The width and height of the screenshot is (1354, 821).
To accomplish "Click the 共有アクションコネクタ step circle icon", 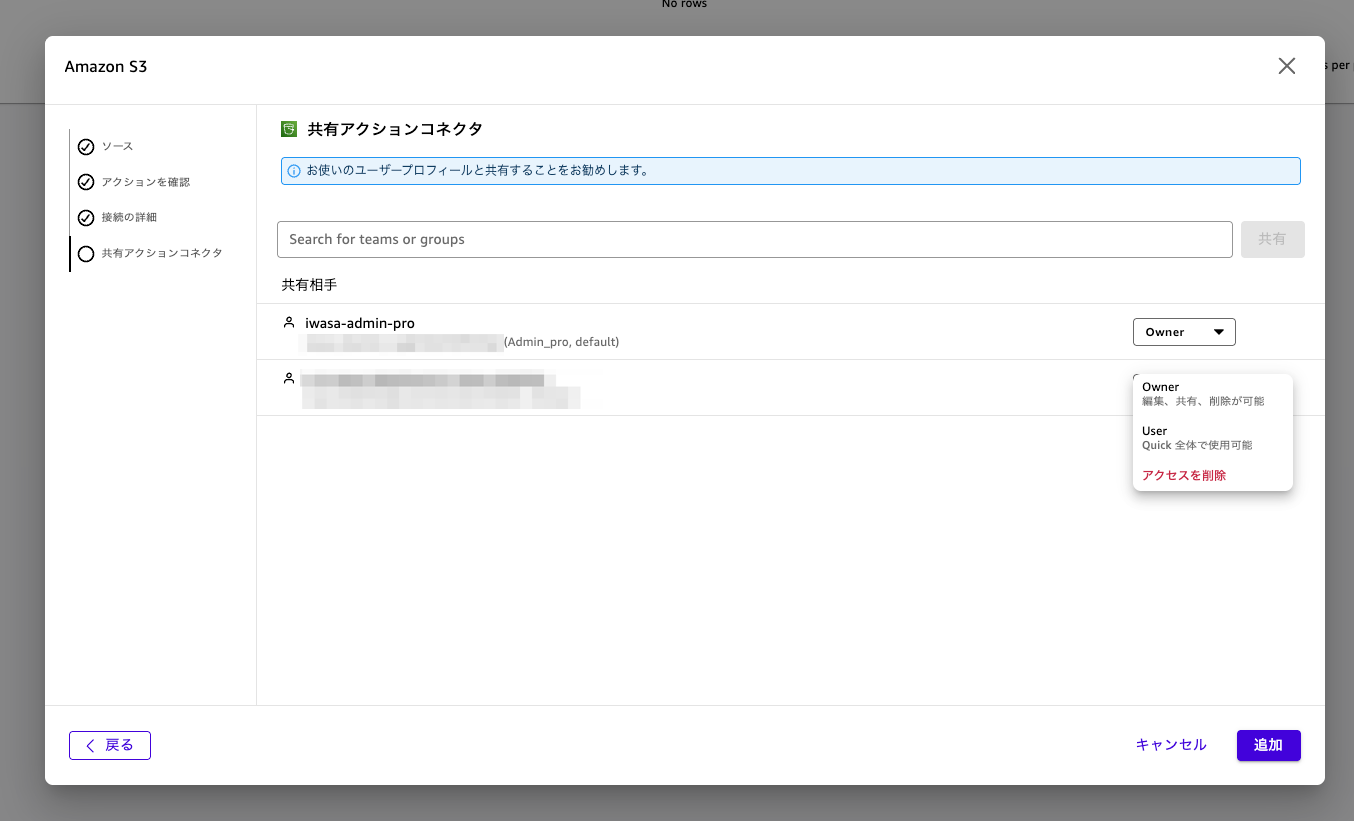I will click(86, 254).
